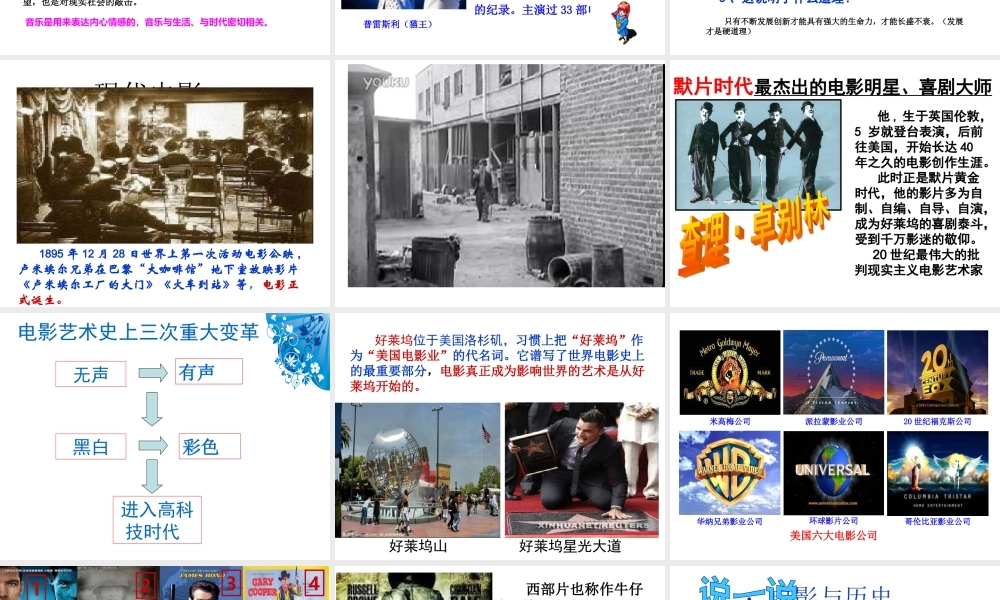1000x600 pixels.
Task: Click the Russell Crowe poster image
Action: pyautogui.click(x=414, y=587)
